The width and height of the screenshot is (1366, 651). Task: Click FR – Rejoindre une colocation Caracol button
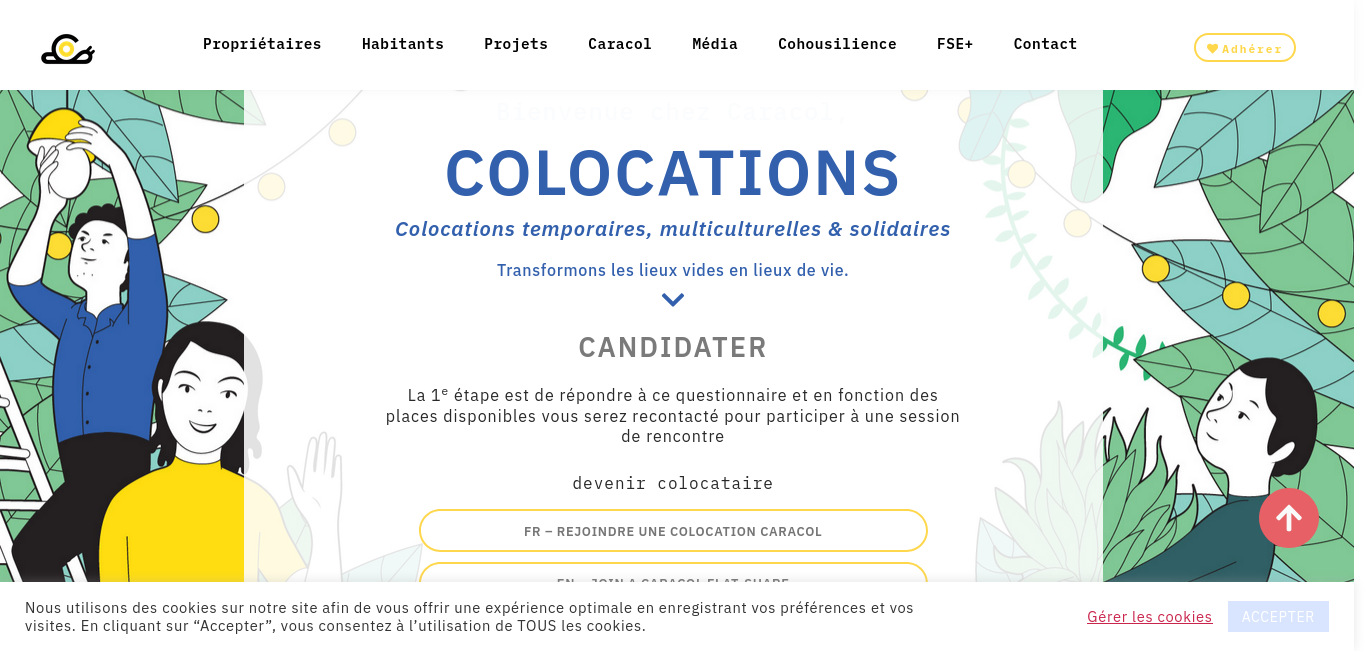point(673,531)
